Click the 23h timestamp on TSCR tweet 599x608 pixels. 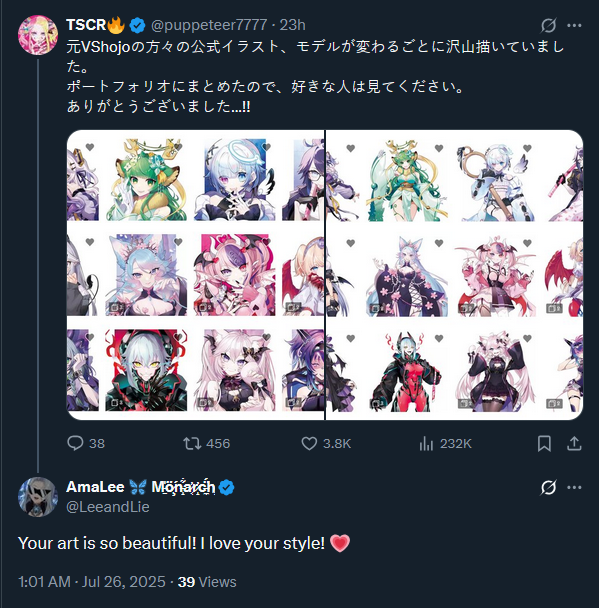(x=293, y=25)
